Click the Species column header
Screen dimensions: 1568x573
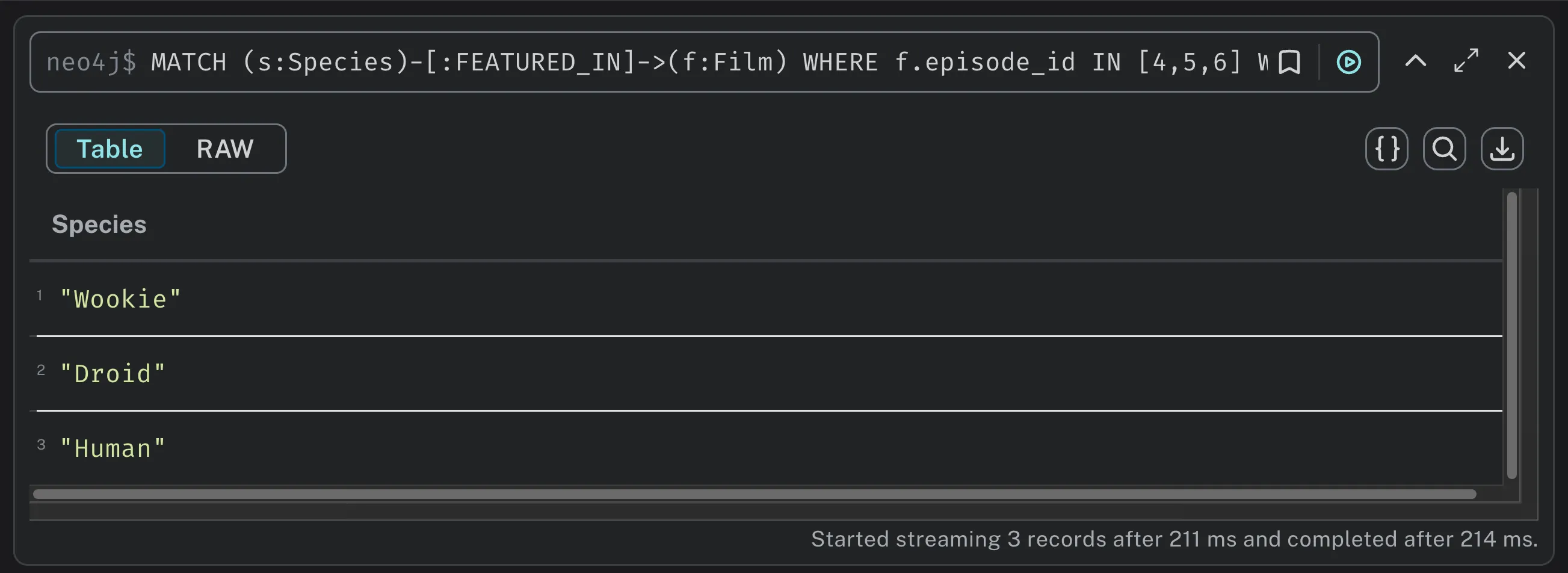(x=99, y=225)
